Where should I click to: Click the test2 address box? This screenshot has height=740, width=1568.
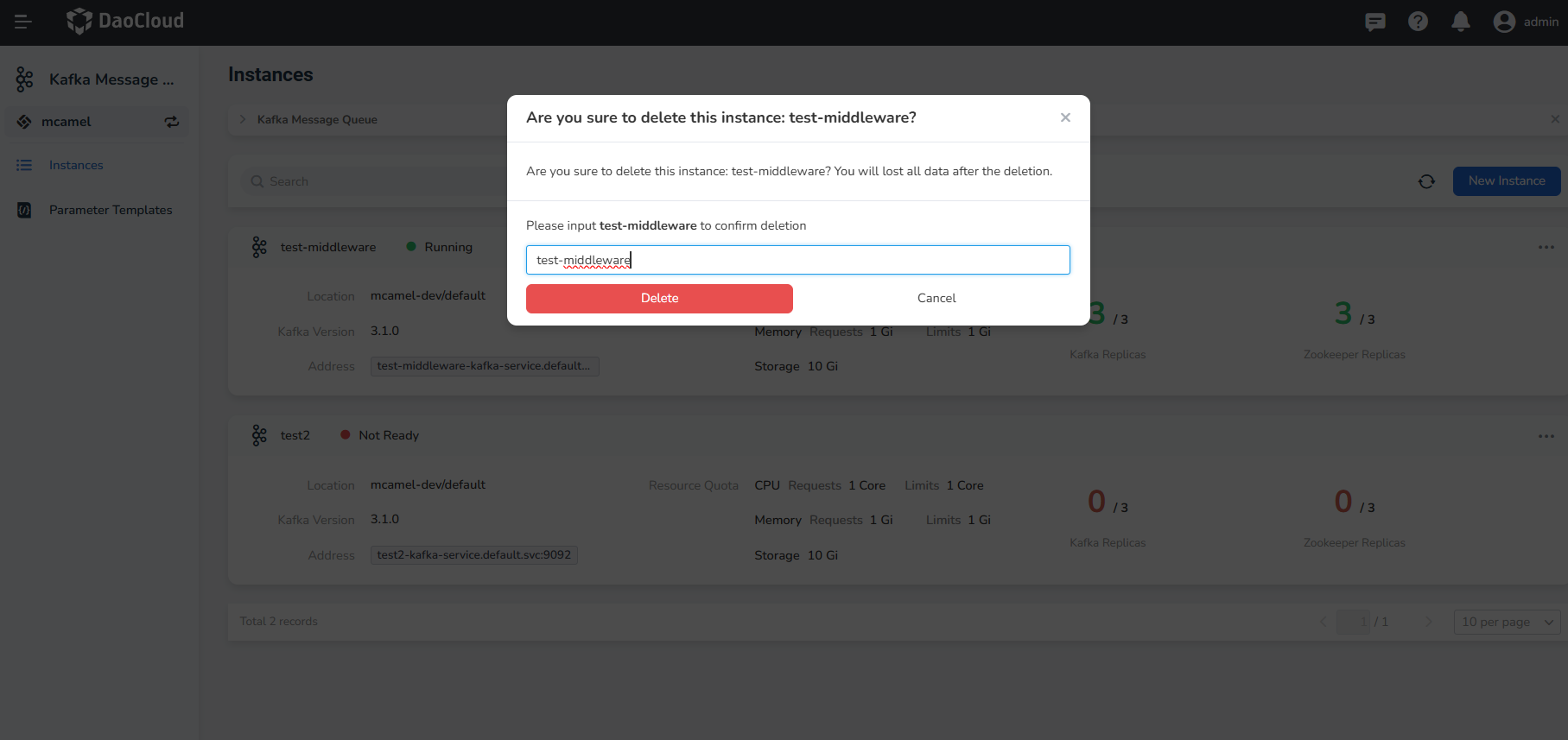click(x=473, y=555)
